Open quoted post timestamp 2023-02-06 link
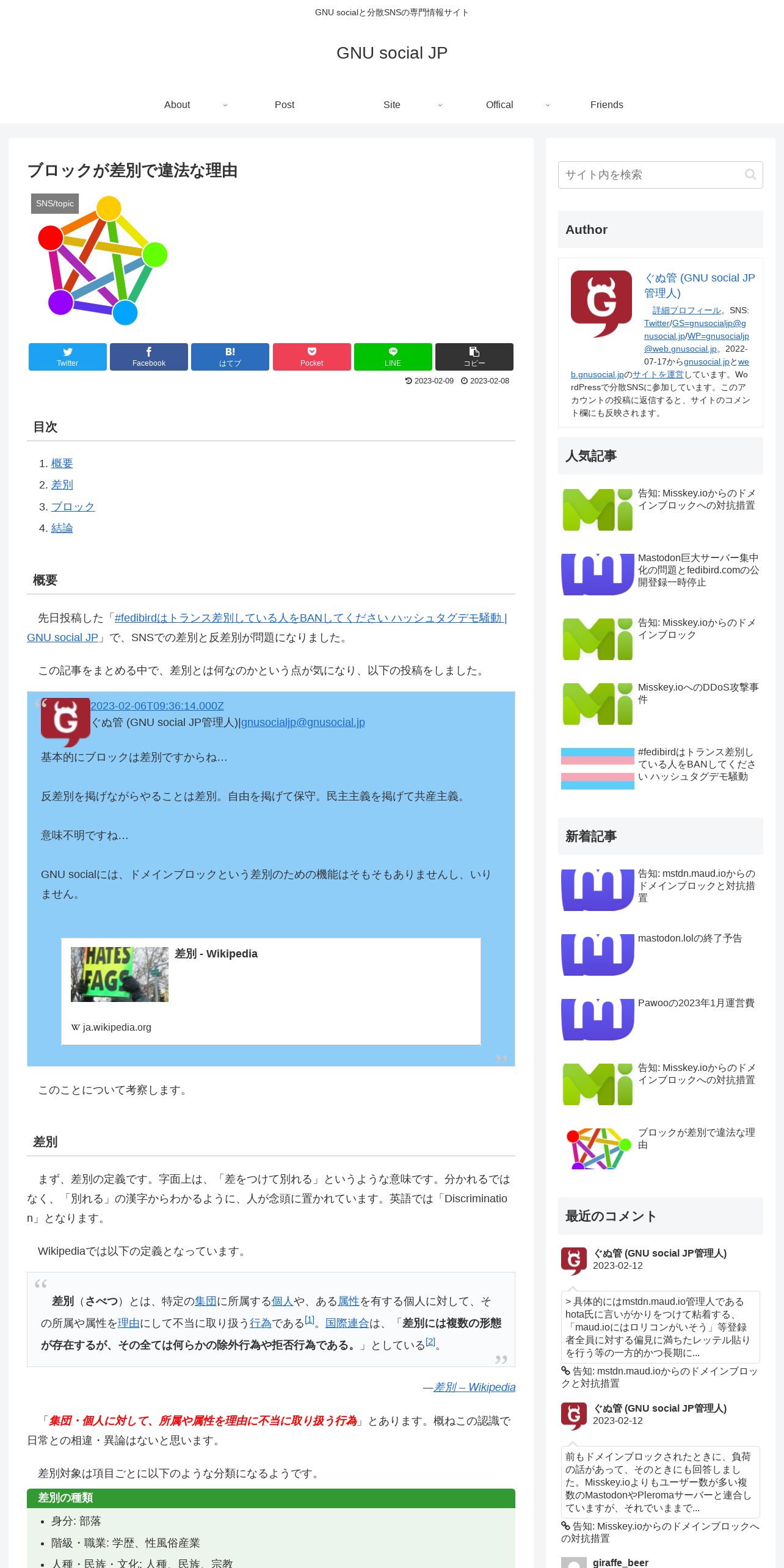Image resolution: width=784 pixels, height=1568 pixels. (x=157, y=706)
